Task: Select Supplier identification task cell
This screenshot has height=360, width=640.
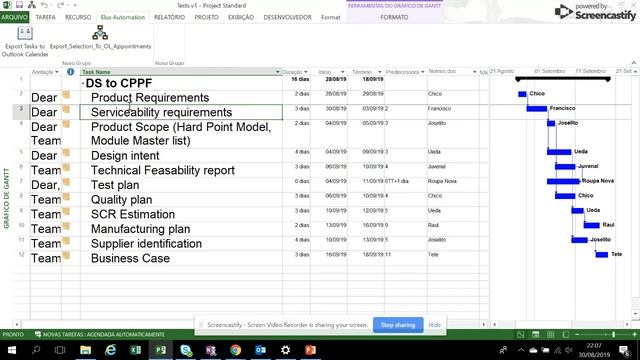Action: click(181, 244)
